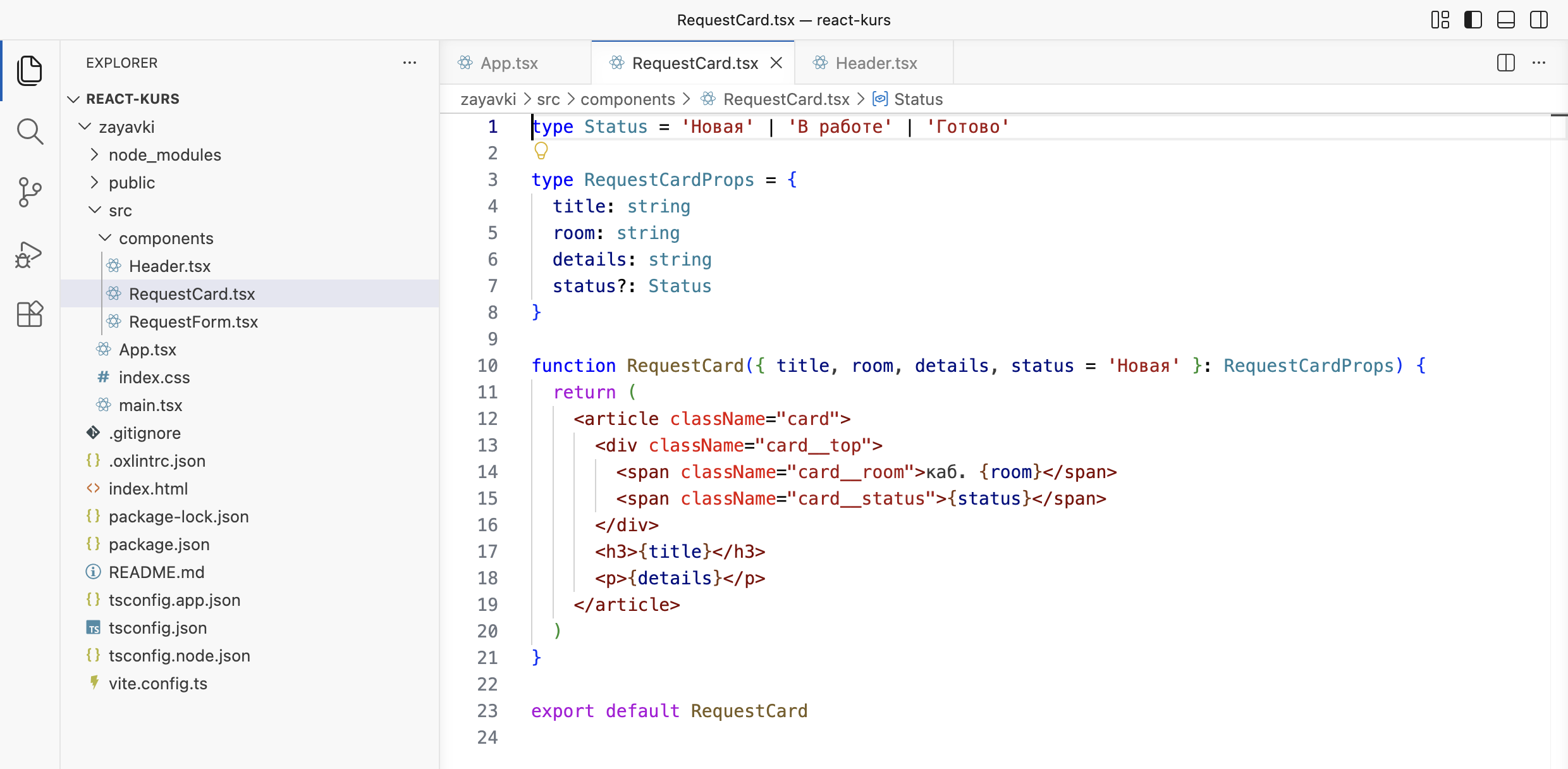The width and height of the screenshot is (1568, 769).
Task: Open the Extensions view
Action: tap(30, 314)
